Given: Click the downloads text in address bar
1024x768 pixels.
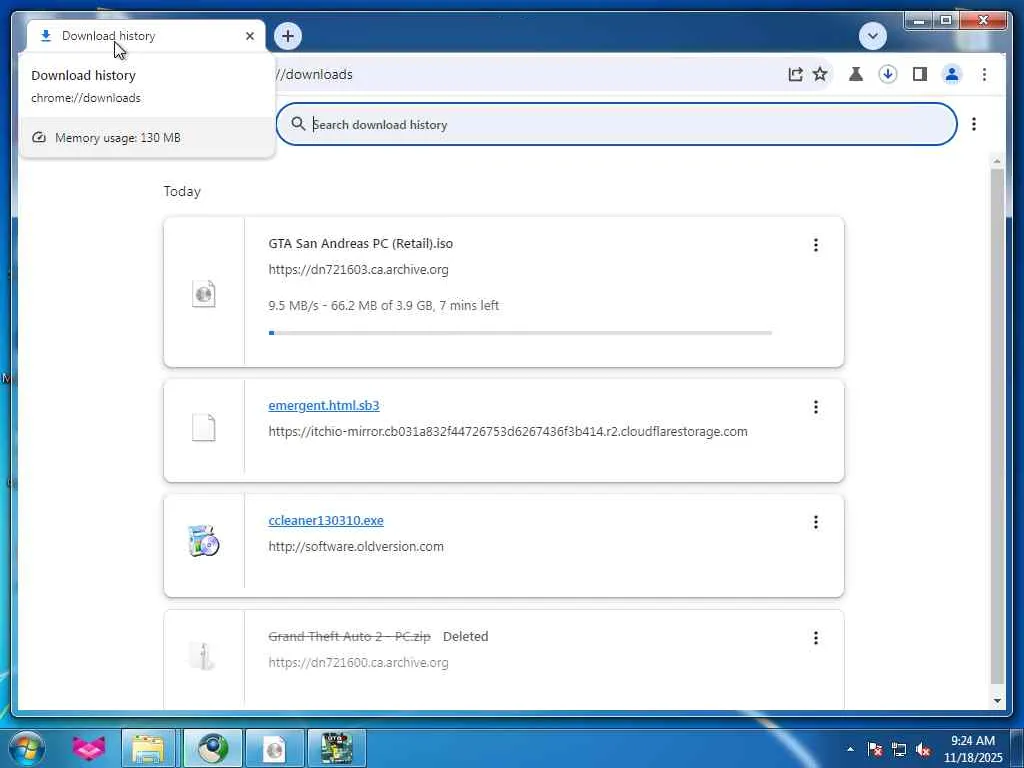Looking at the screenshot, I should pyautogui.click(x=316, y=74).
